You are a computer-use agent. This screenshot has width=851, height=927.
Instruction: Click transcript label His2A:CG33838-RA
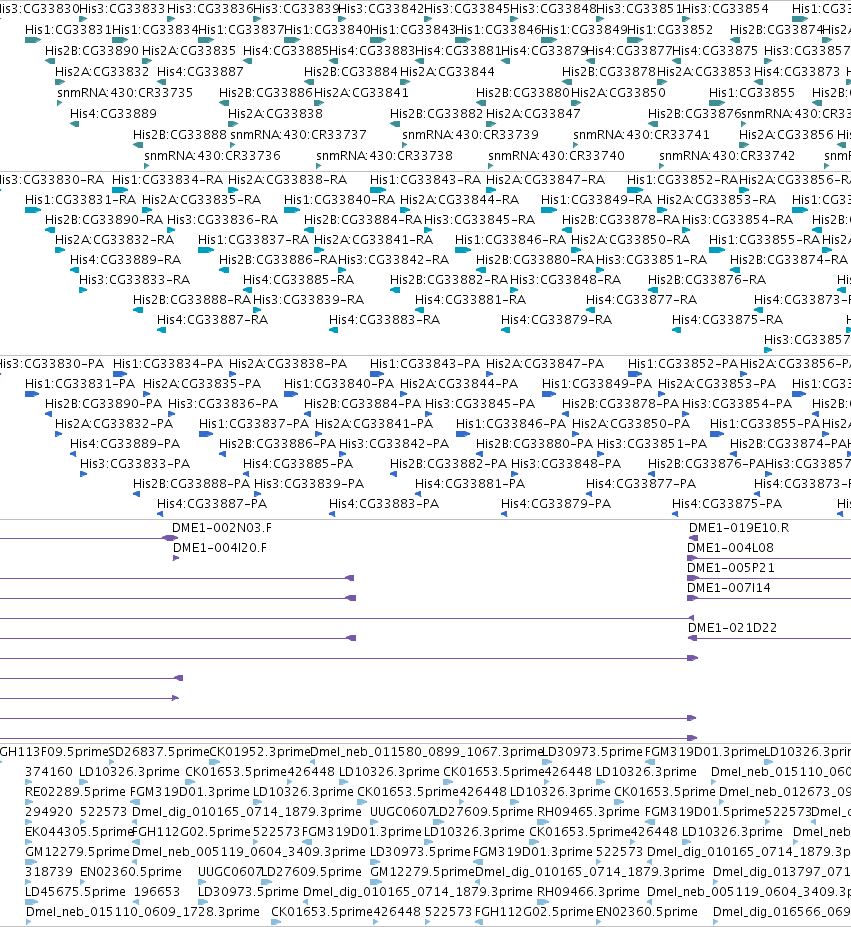[x=287, y=179]
